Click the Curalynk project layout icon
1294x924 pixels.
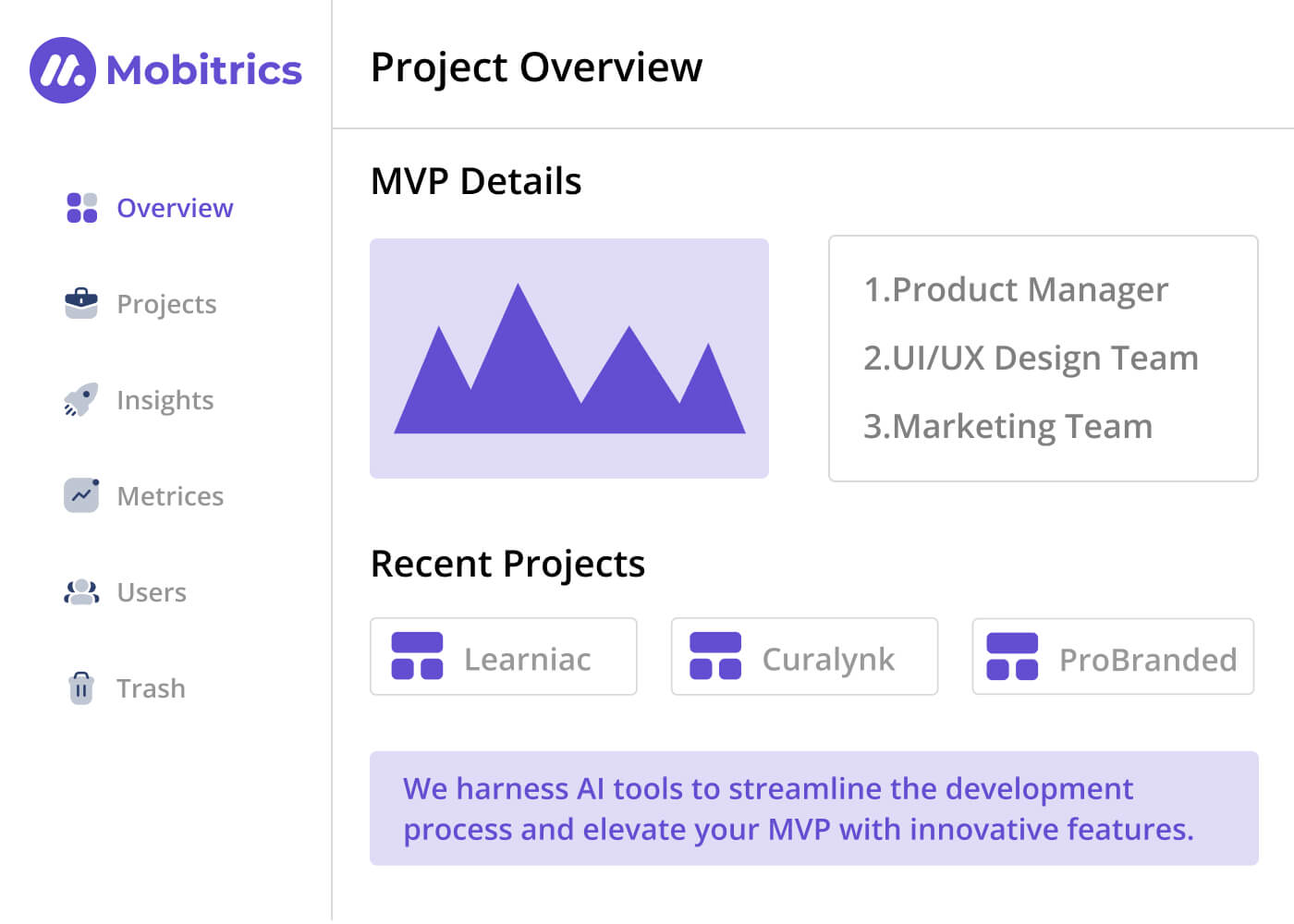[715, 656]
